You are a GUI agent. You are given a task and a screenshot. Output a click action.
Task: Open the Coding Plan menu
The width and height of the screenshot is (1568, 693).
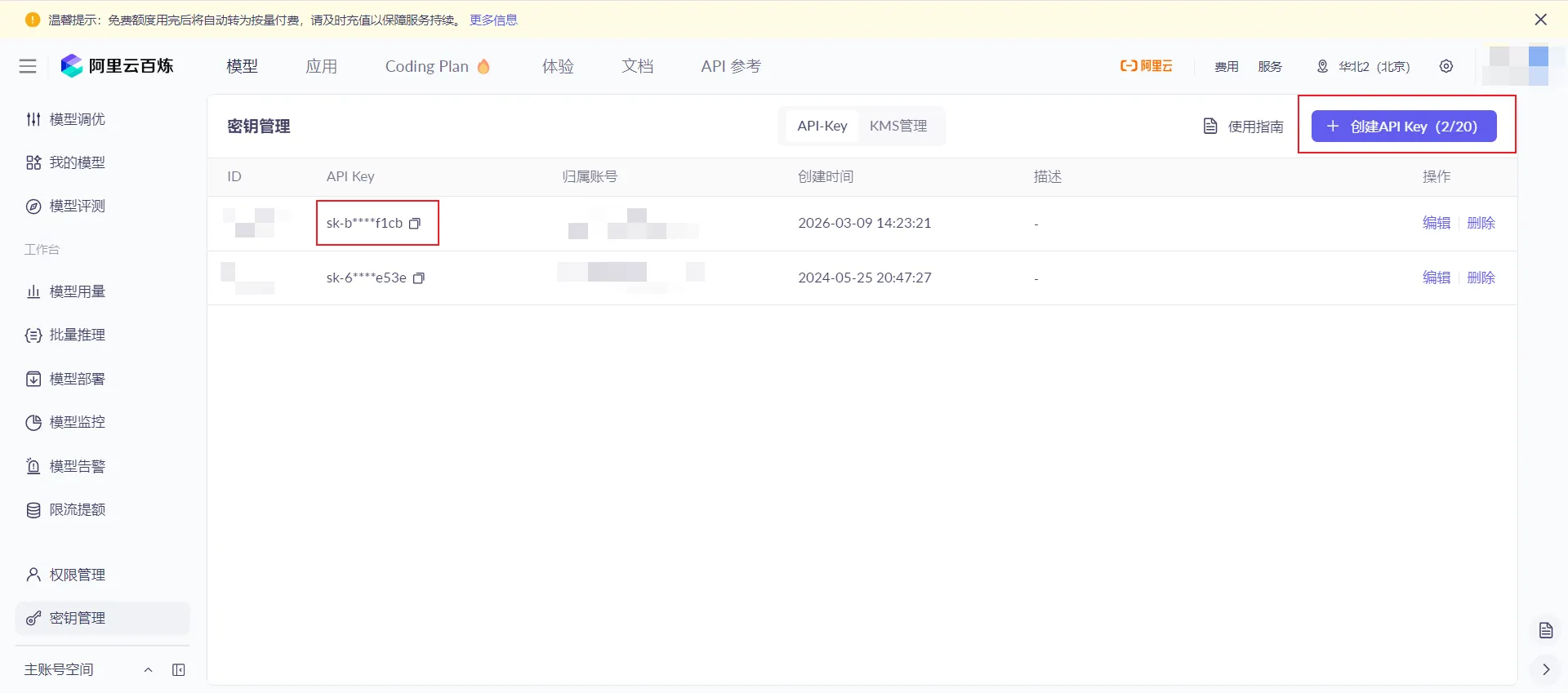pyautogui.click(x=437, y=66)
